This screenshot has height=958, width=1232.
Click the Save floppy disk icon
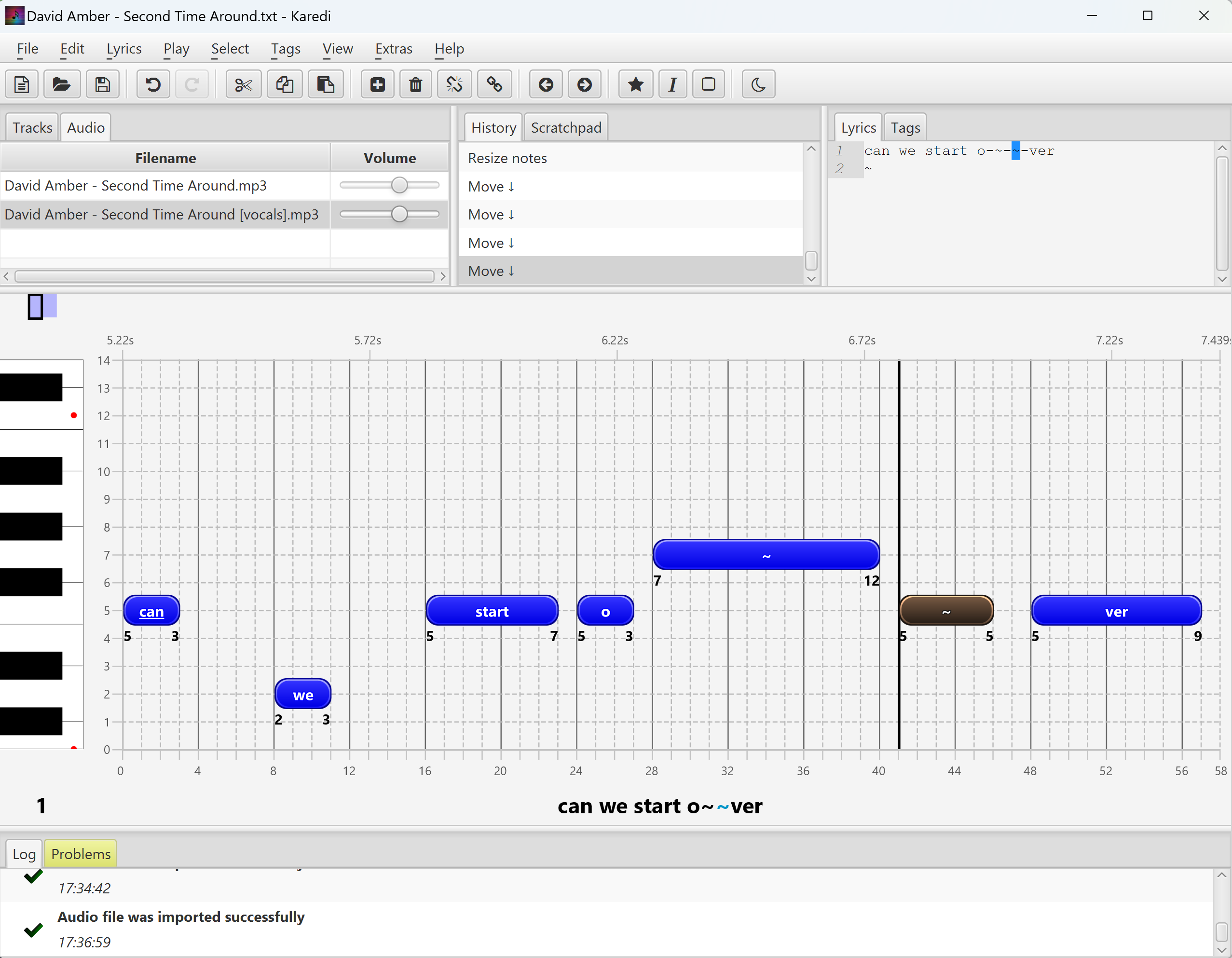[103, 84]
